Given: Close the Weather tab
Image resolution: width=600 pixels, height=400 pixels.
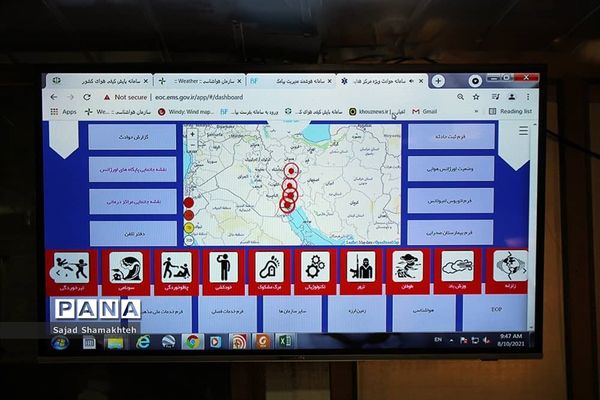Looking at the screenshot, I should coord(239,81).
